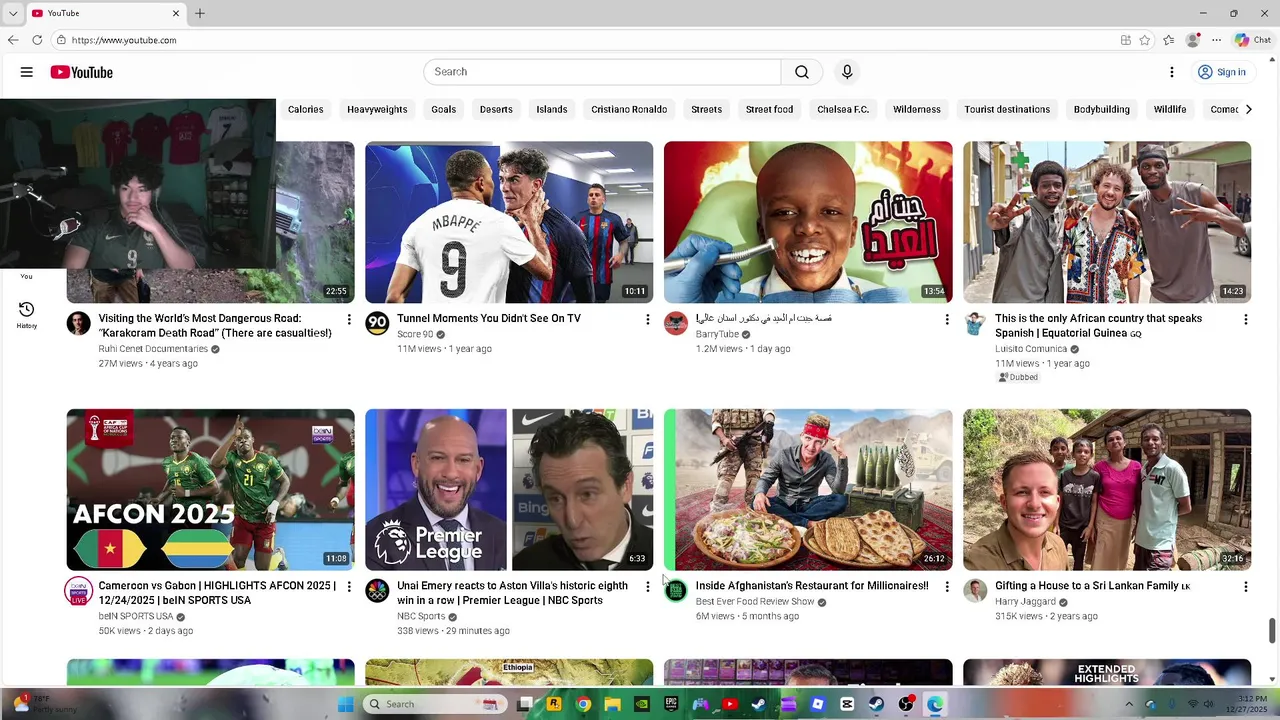Image resolution: width=1280 pixels, height=720 pixels.
Task: Open a new browser tab
Action: click(200, 13)
